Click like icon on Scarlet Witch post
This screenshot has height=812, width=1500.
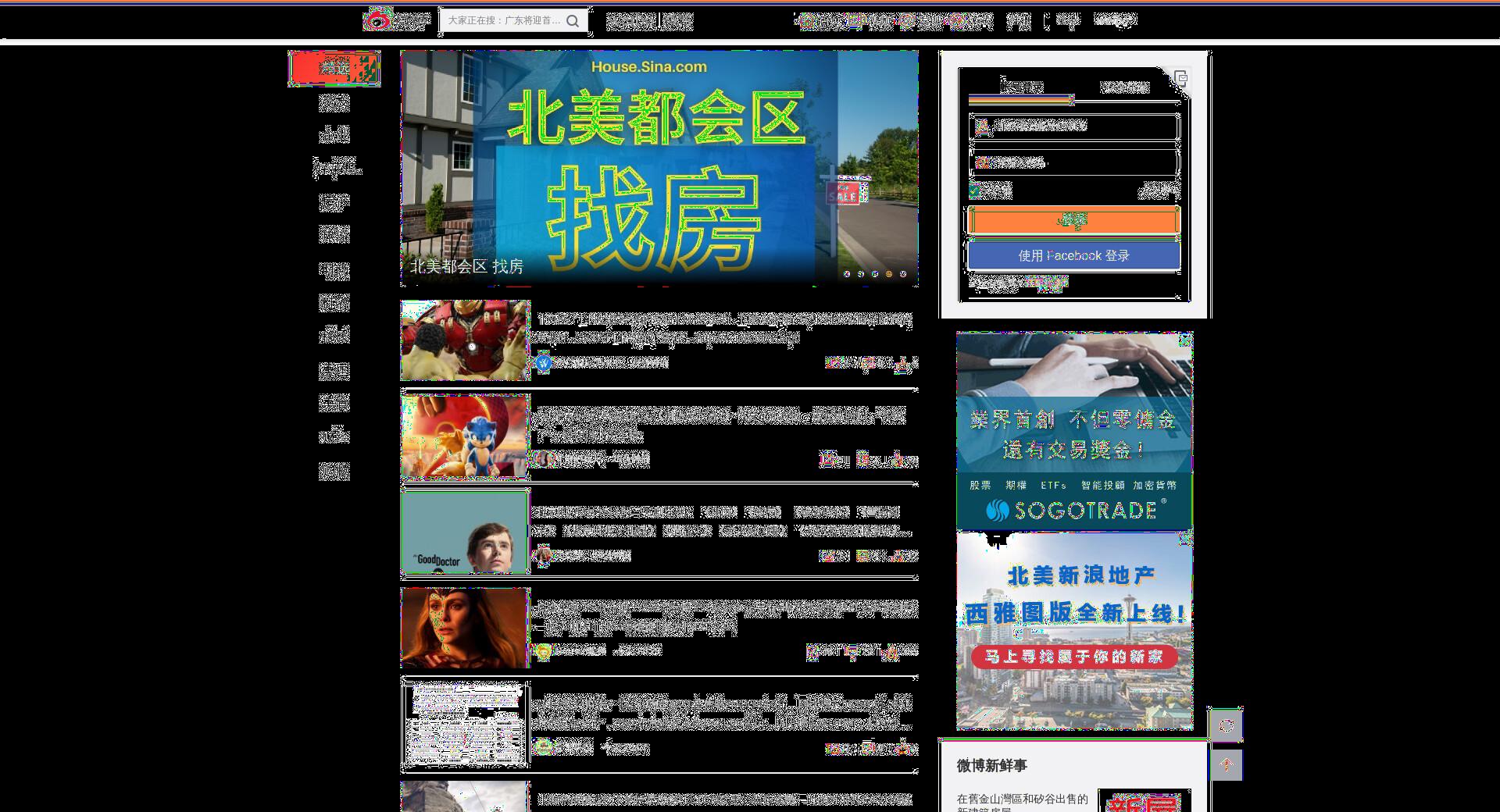tap(891, 653)
